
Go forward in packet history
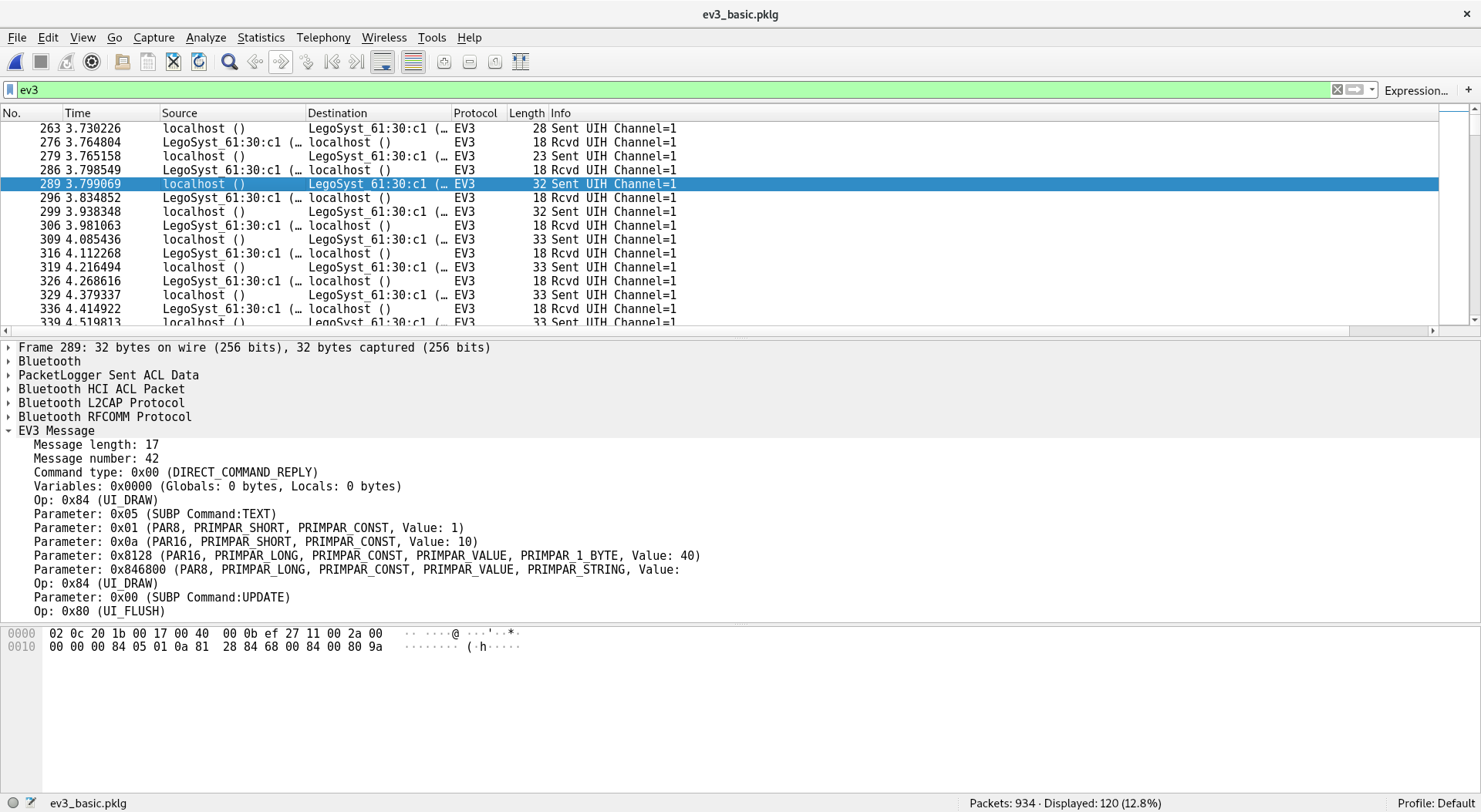[x=281, y=62]
